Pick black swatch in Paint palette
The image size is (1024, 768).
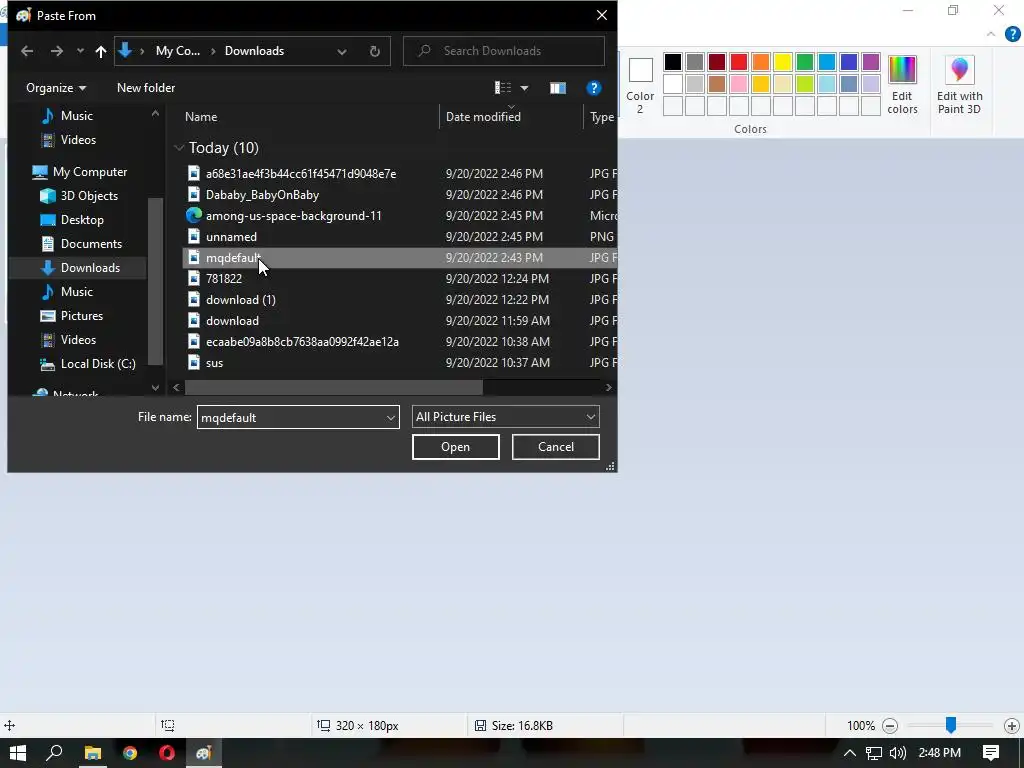click(x=673, y=62)
